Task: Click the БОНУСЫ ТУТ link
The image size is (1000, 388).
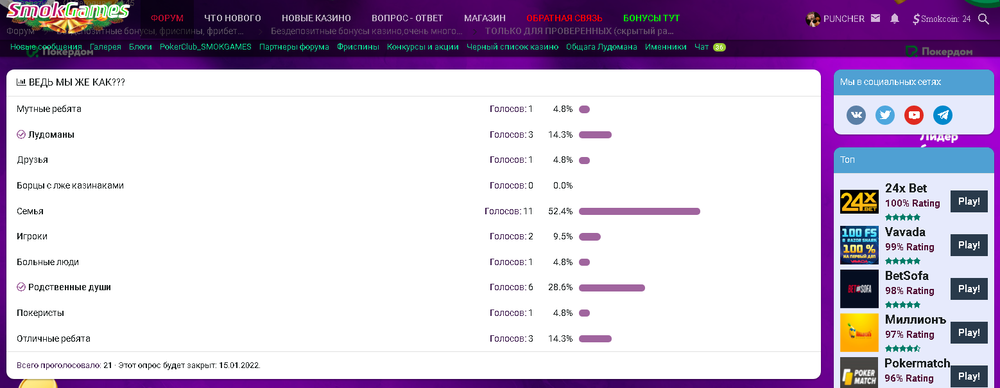Action: coord(651,18)
